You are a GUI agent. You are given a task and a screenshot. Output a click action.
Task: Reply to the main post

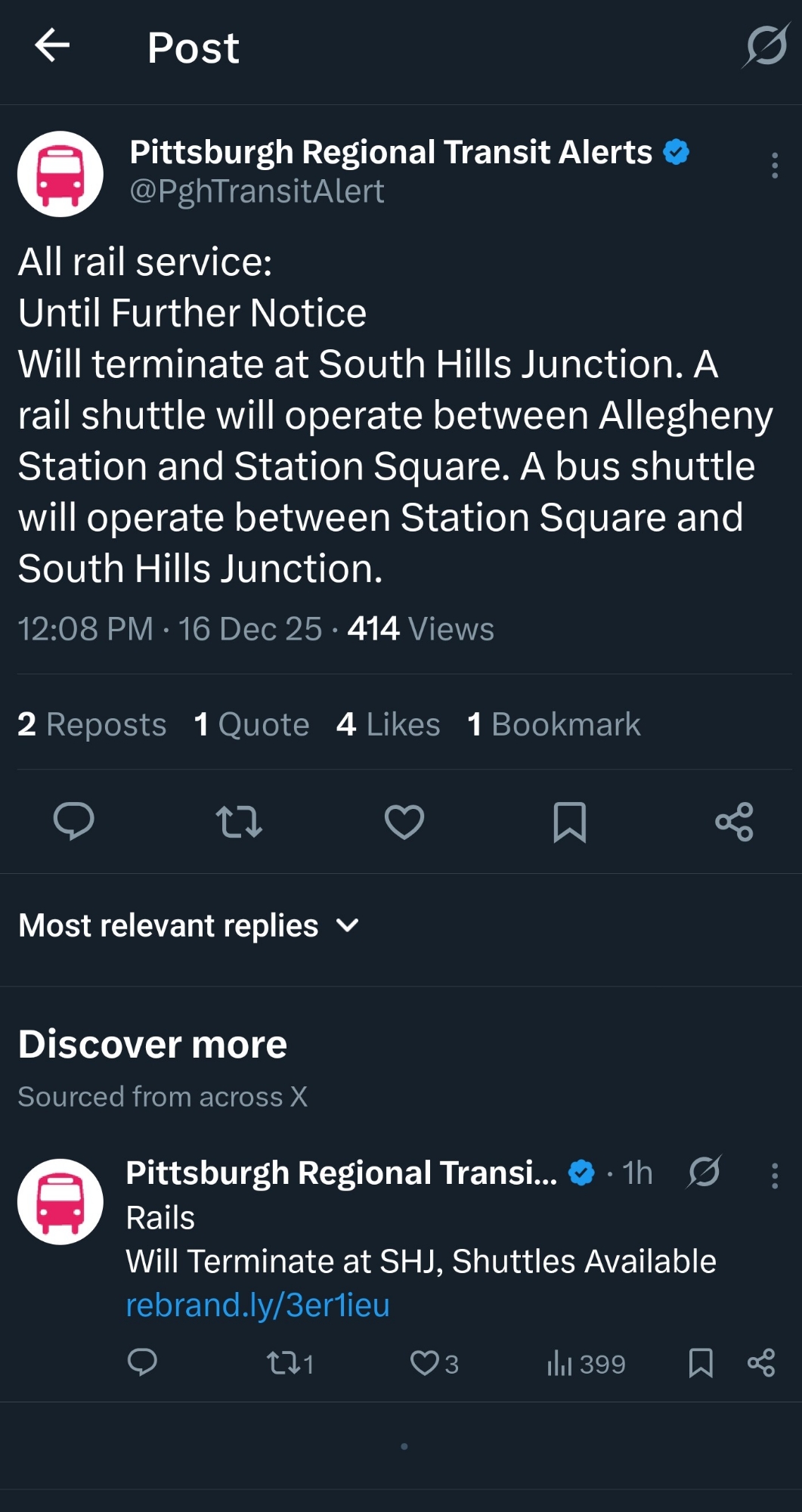pyautogui.click(x=73, y=821)
